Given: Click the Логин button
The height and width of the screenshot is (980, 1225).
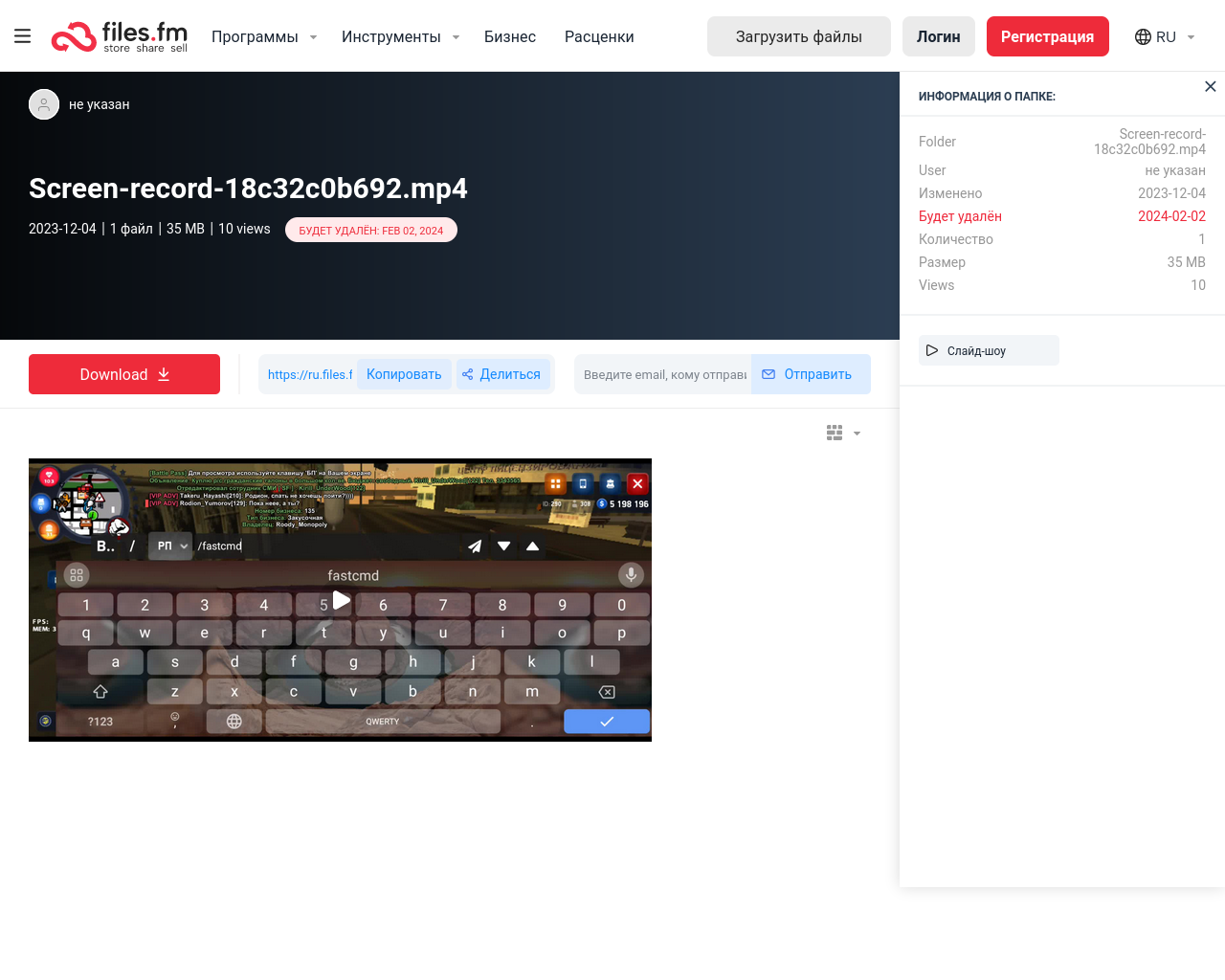Looking at the screenshot, I should 939,36.
